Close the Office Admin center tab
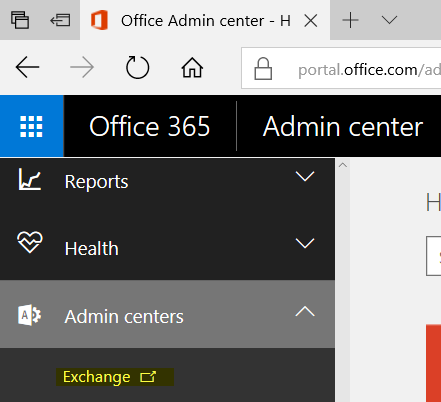The width and height of the screenshot is (441, 402). [311, 21]
